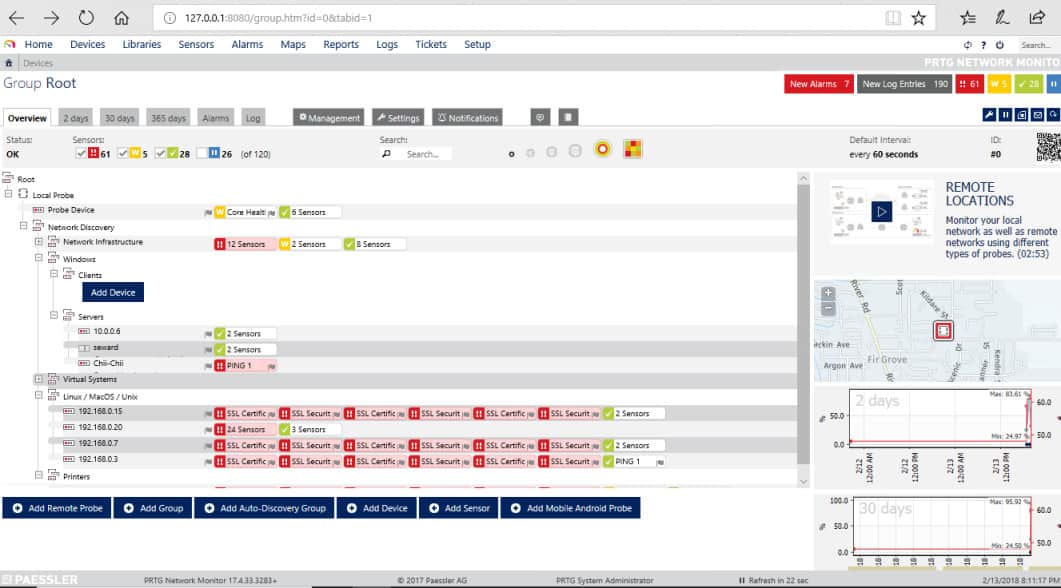Click the magnifier icon beside Search
Image resolution: width=1061 pixels, height=588 pixels.
click(386, 154)
